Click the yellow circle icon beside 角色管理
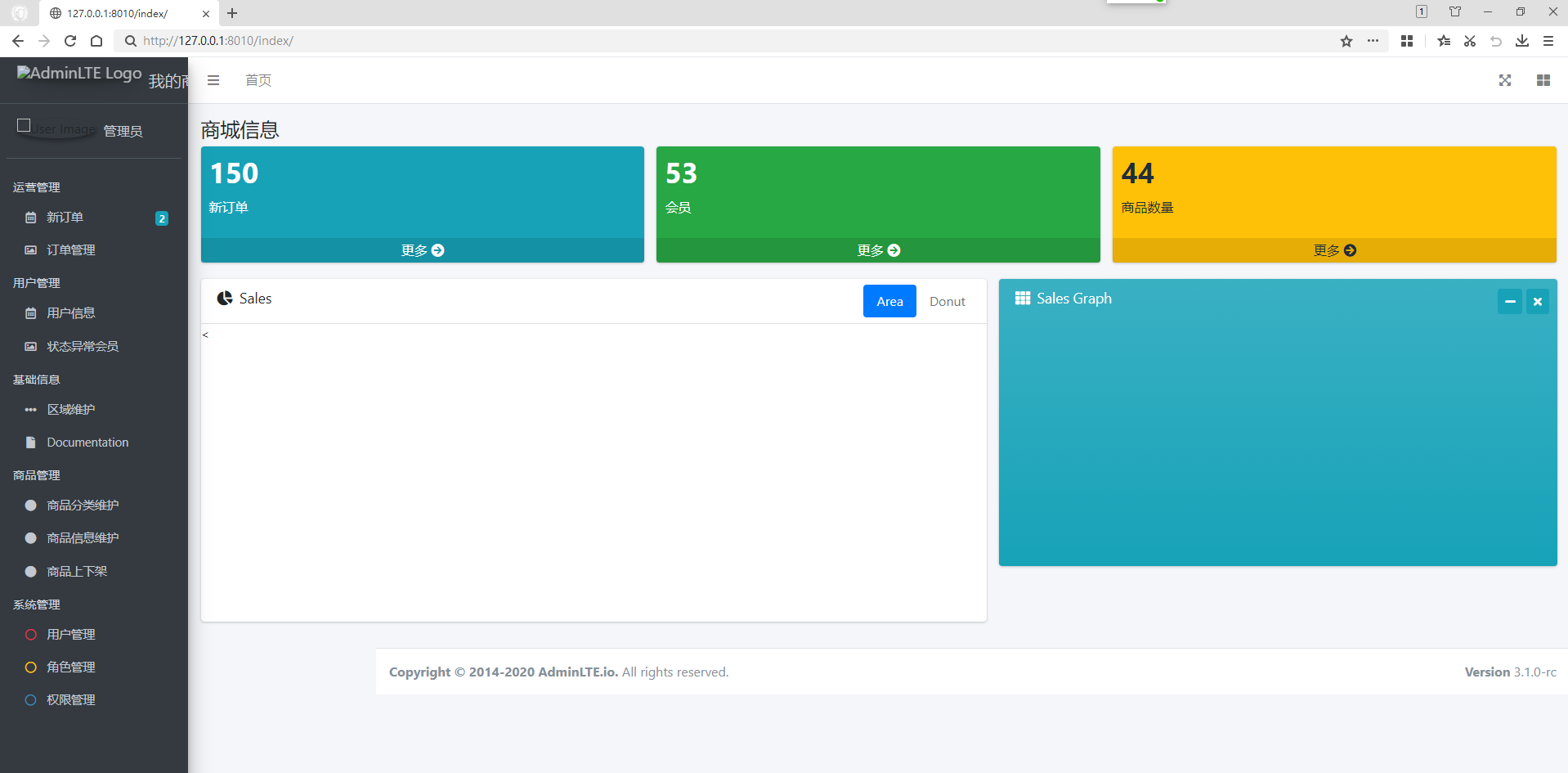Image resolution: width=1568 pixels, height=773 pixels. (31, 667)
